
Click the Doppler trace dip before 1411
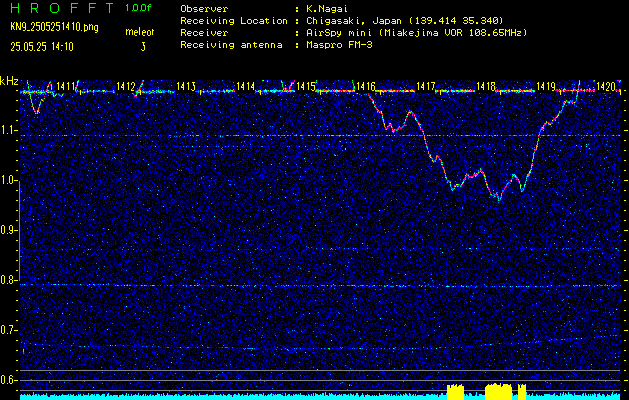(37, 106)
